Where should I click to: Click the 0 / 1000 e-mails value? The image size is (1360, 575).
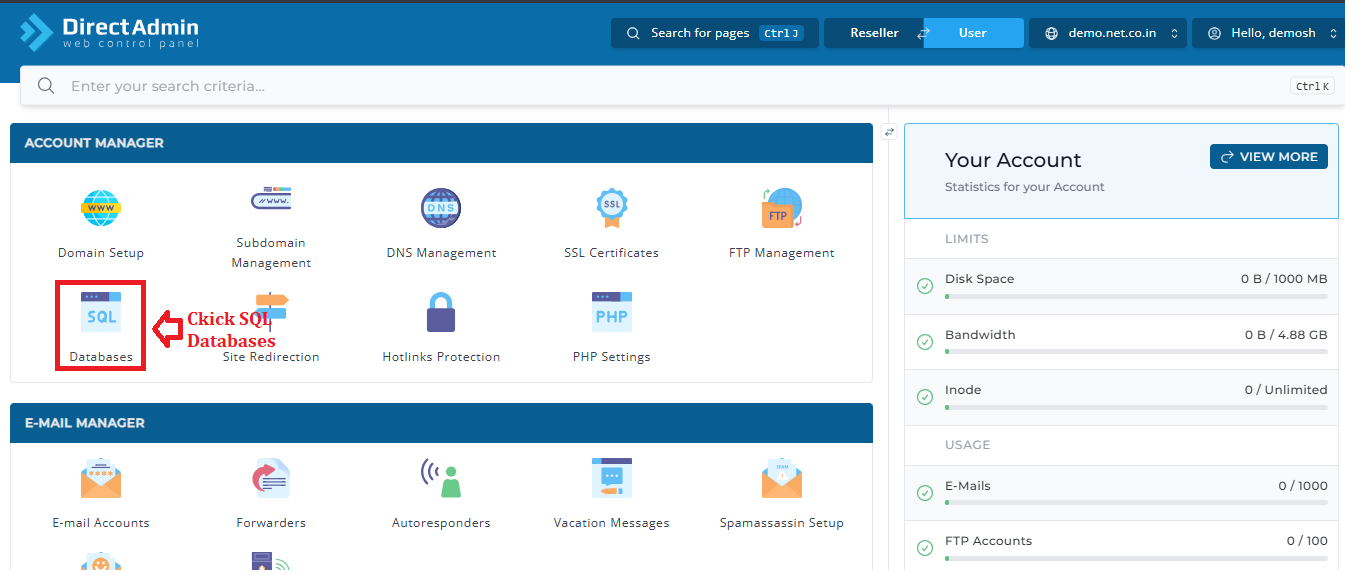click(1303, 486)
